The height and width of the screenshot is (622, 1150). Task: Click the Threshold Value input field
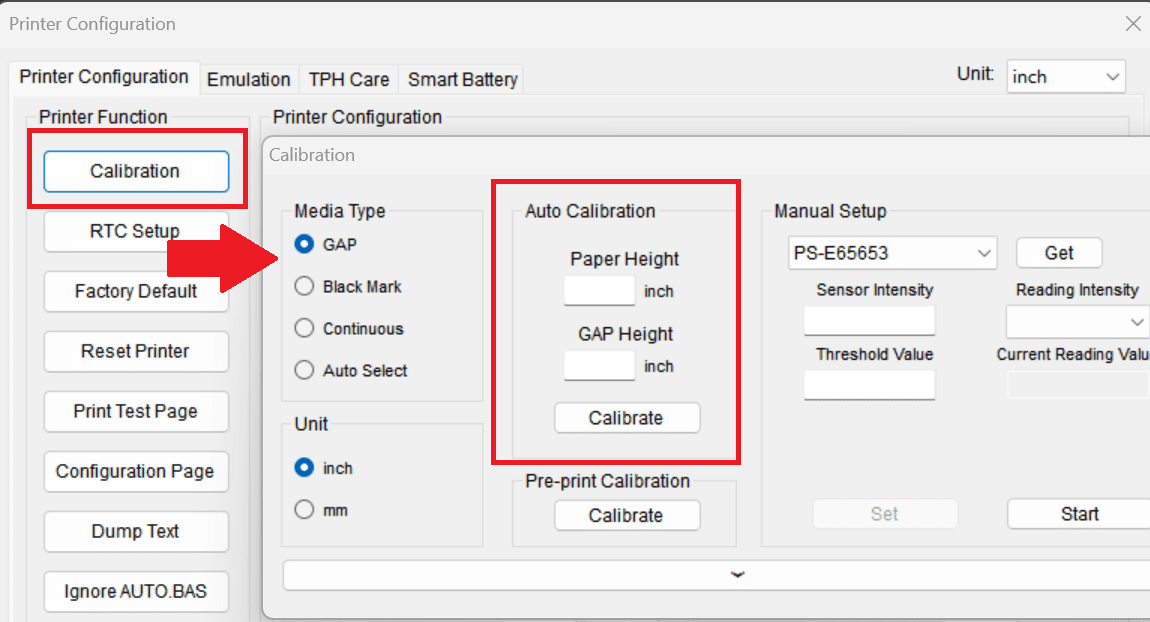click(x=868, y=385)
